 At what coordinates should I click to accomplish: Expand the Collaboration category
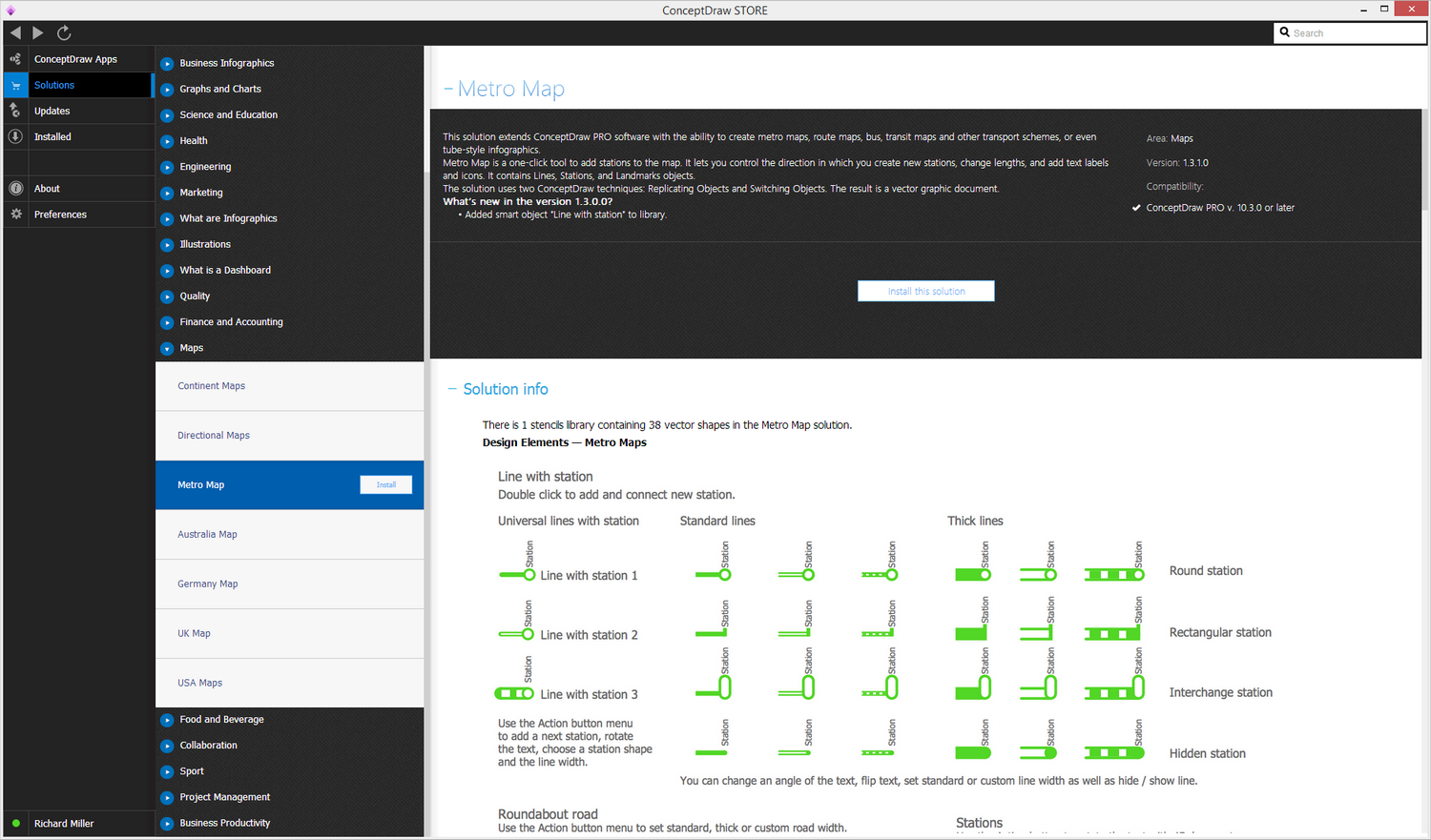[167, 746]
